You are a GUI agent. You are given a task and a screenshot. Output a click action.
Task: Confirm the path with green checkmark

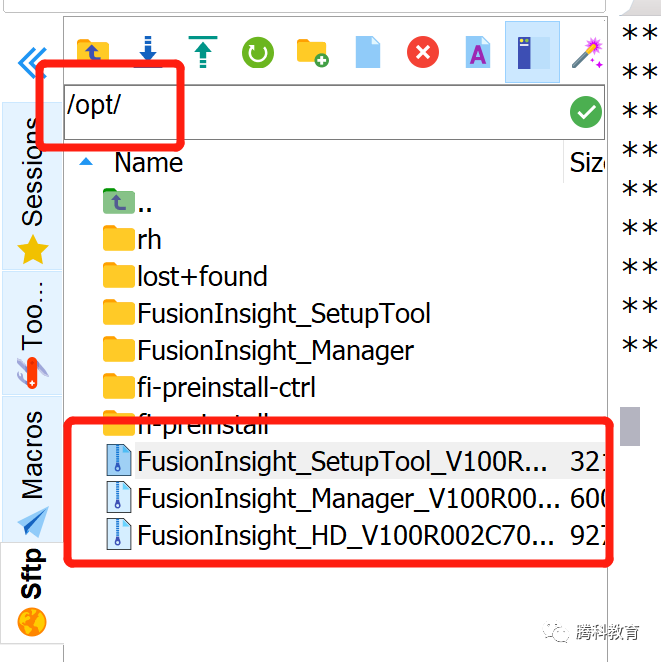point(586,112)
